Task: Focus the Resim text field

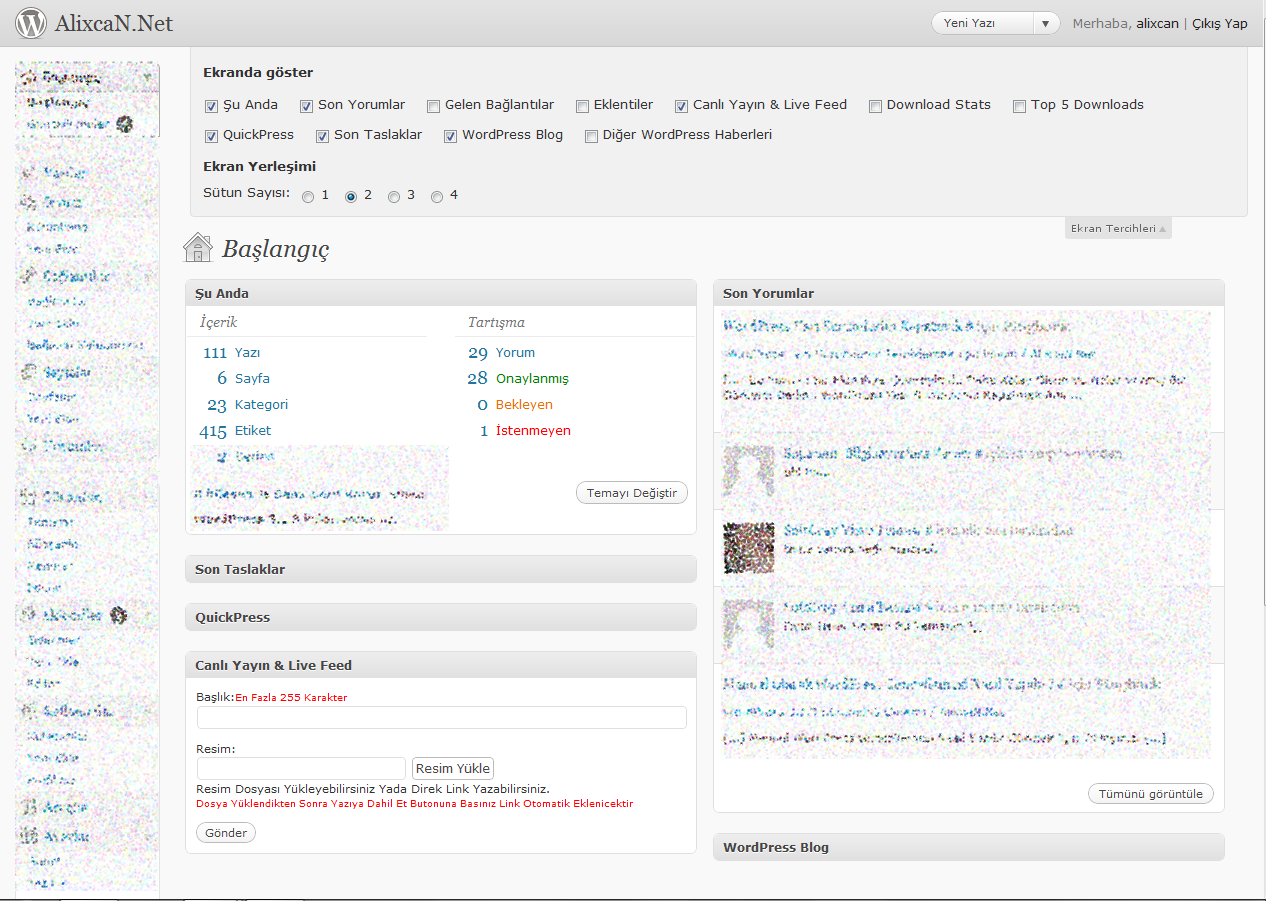Action: [x=301, y=768]
